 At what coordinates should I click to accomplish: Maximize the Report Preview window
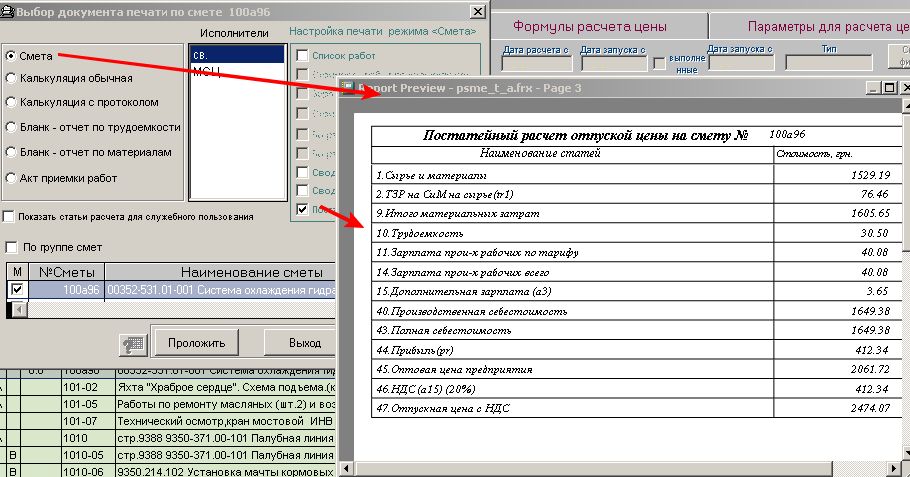890,89
